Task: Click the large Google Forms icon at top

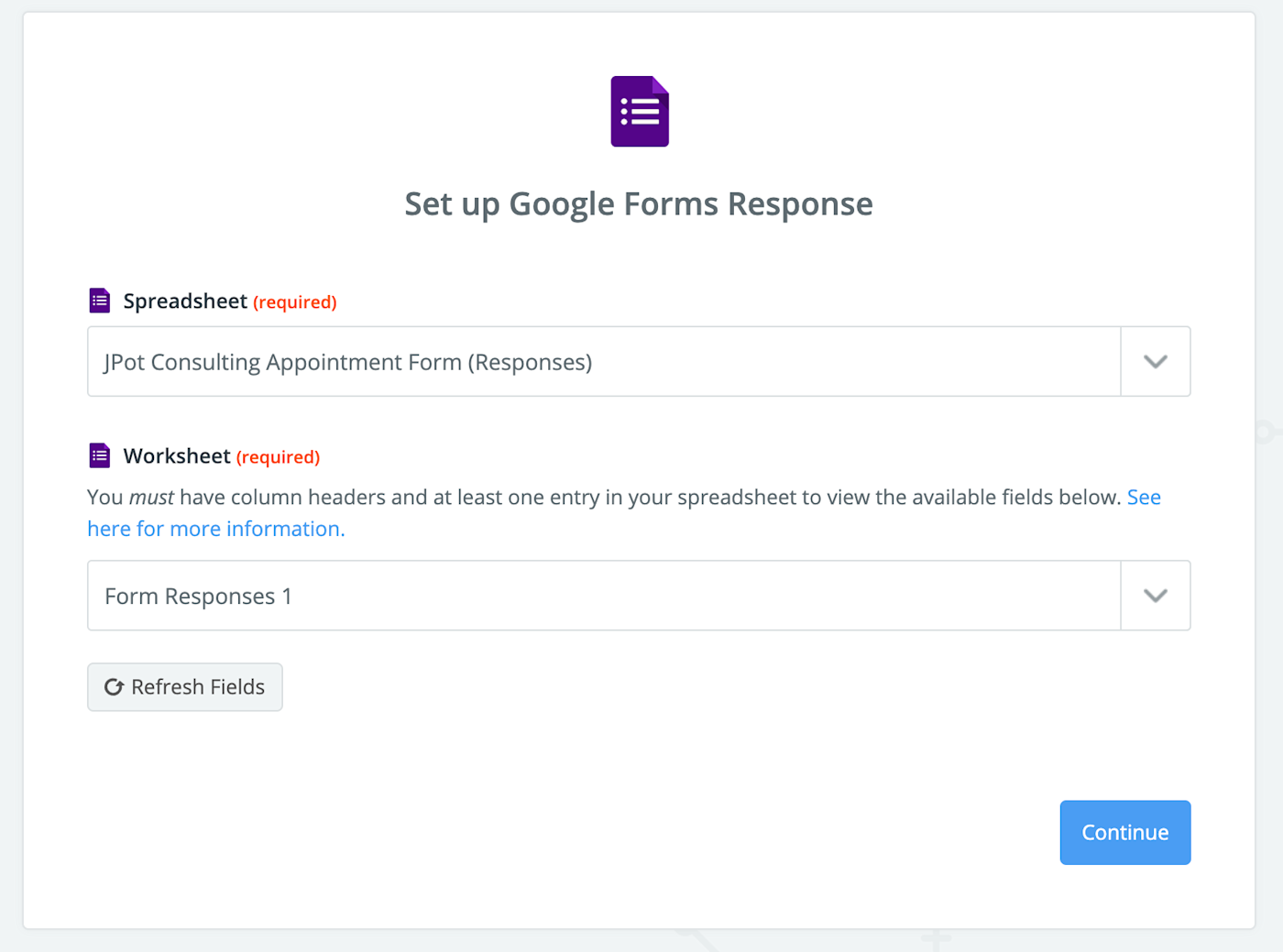Action: pyautogui.click(x=640, y=112)
